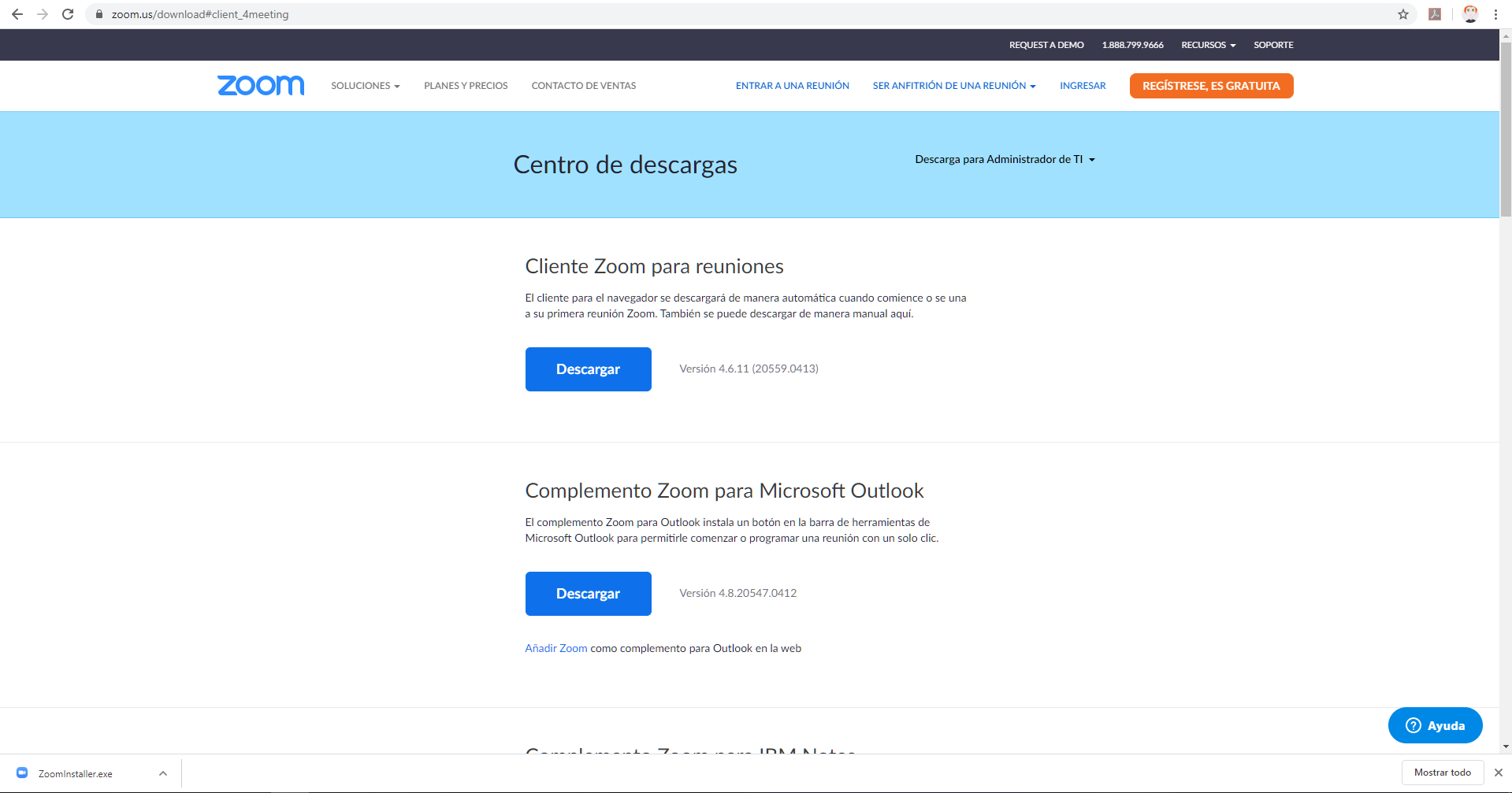Click Complemento Zoom para Microsoft Outlook heading
This screenshot has width=1512, height=793.
[x=724, y=491]
